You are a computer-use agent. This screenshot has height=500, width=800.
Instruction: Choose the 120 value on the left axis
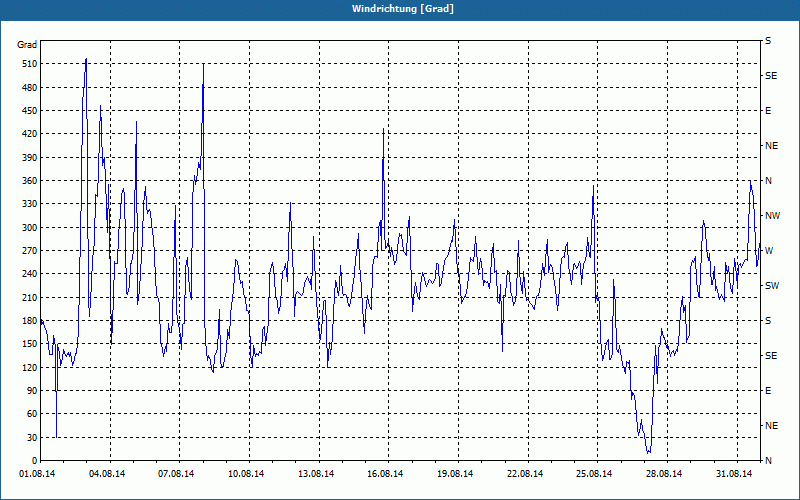click(x=30, y=367)
